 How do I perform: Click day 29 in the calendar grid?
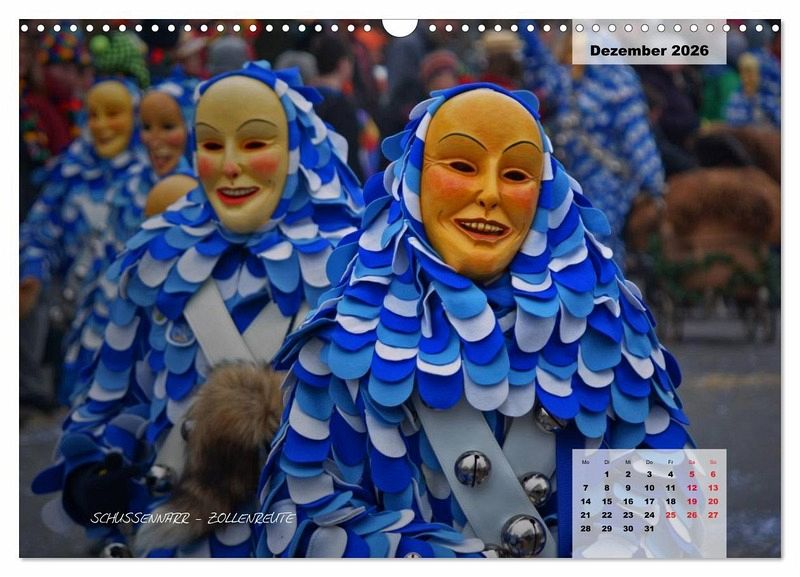click(607, 529)
